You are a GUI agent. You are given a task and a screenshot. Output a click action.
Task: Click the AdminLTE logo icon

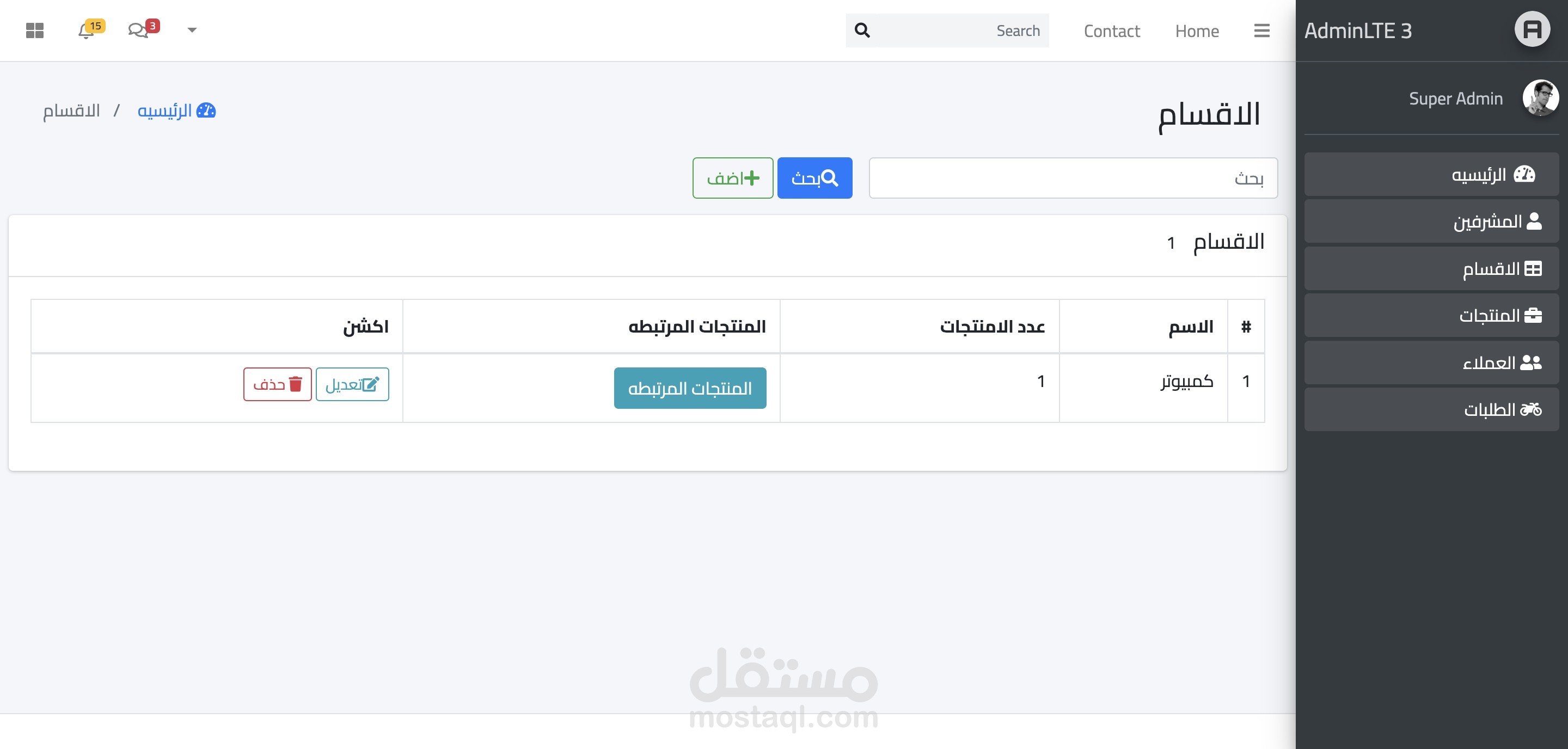coord(1532,29)
